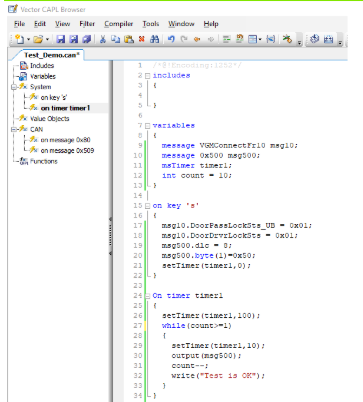Click the Save floppy disk icon
The width and height of the screenshot is (363, 402).
click(60, 39)
